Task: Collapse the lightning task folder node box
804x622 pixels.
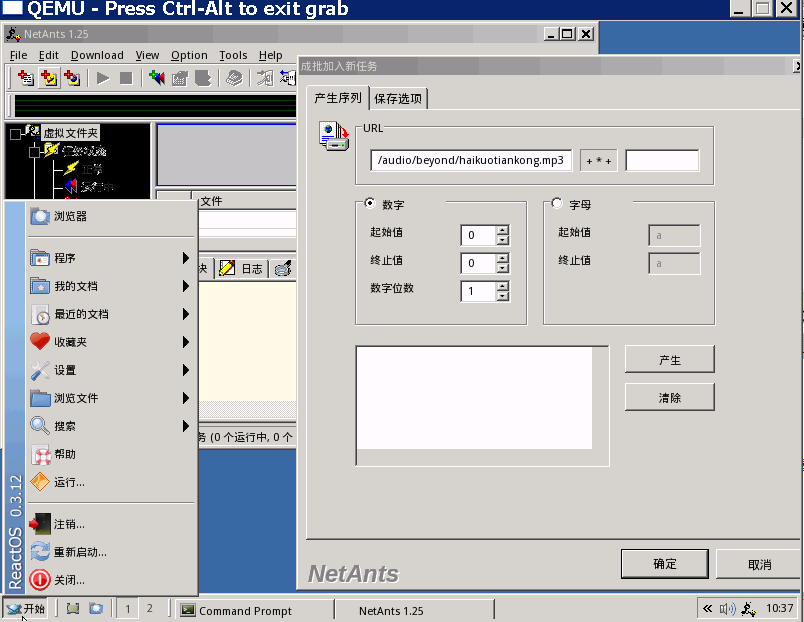Action: pyautogui.click(x=34, y=152)
